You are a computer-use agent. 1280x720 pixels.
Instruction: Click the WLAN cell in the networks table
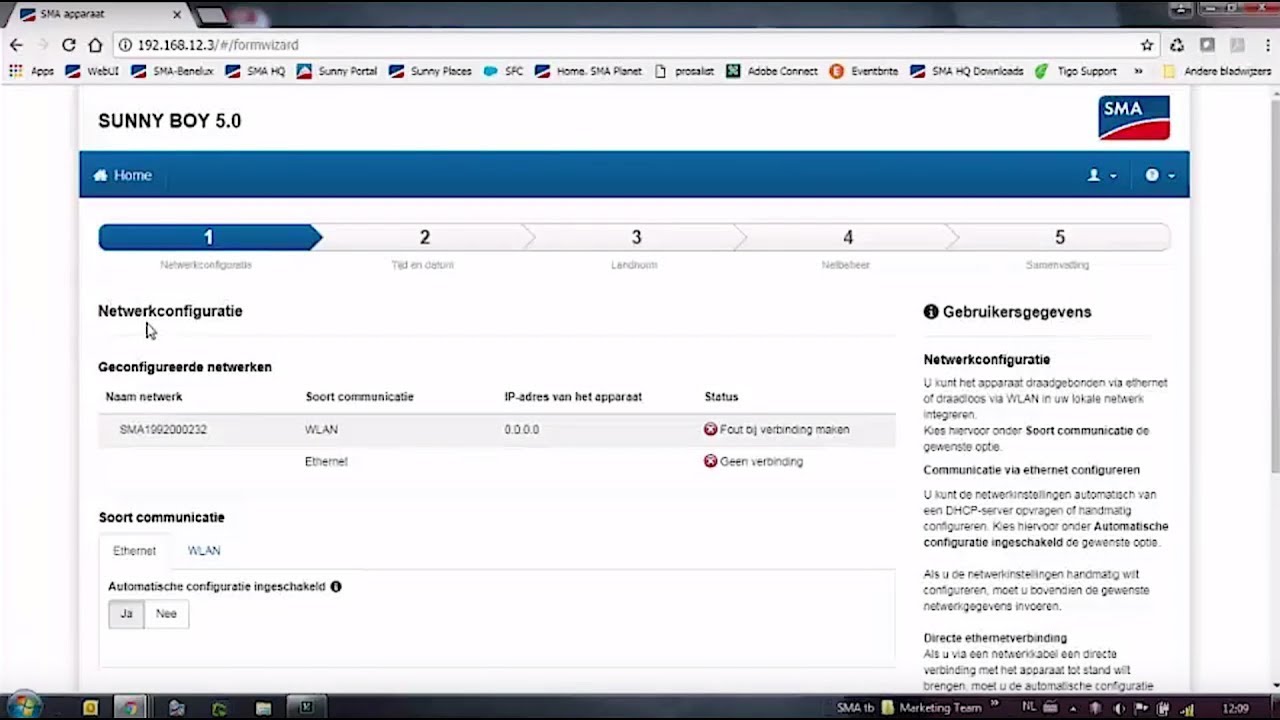[321, 430]
